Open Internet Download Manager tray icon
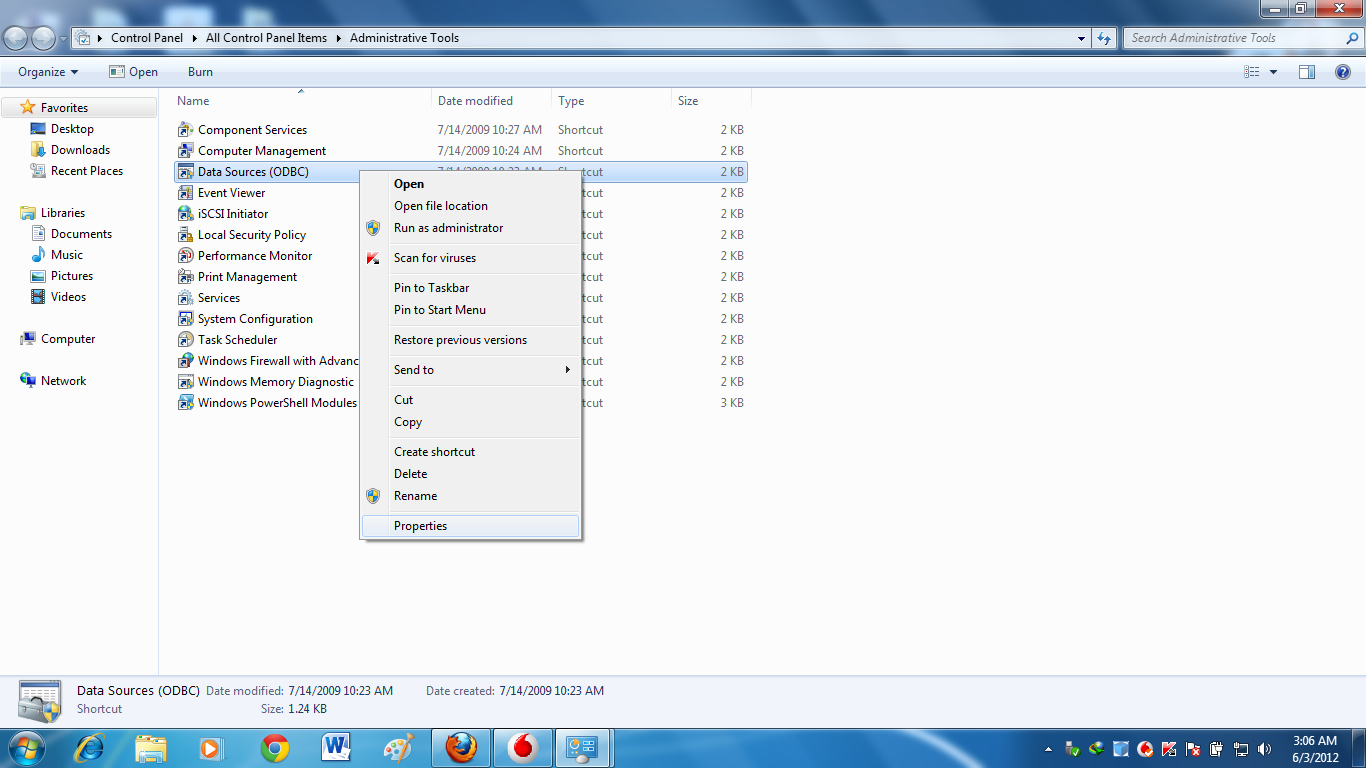Viewport: 1366px width, 768px height. (x=1096, y=749)
